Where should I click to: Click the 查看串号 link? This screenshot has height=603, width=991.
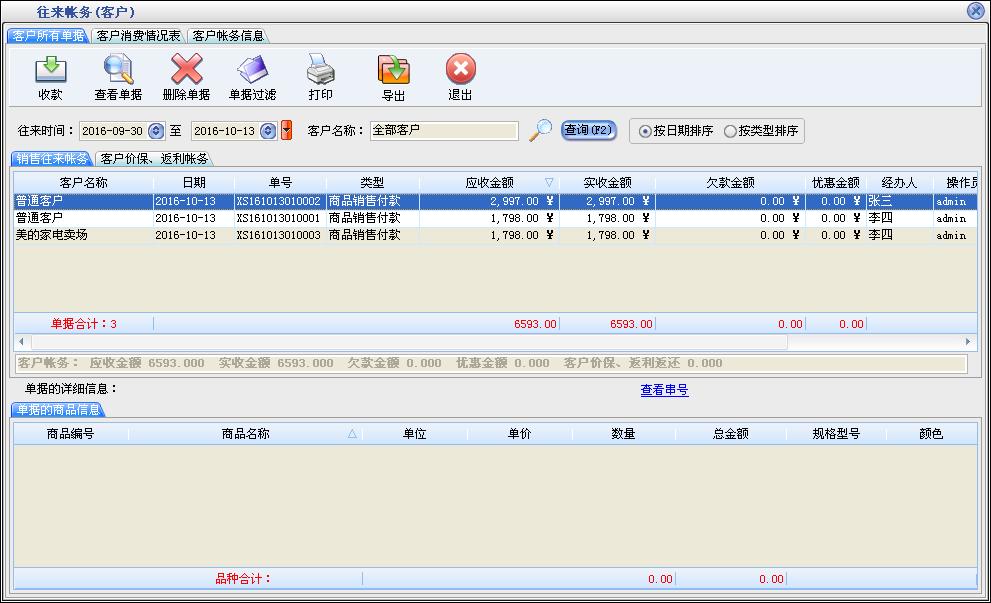pos(664,390)
